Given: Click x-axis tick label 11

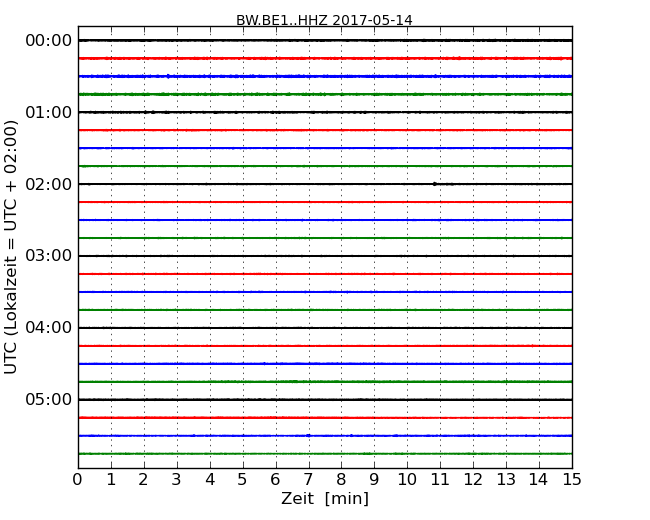Looking at the screenshot, I should [440, 480].
